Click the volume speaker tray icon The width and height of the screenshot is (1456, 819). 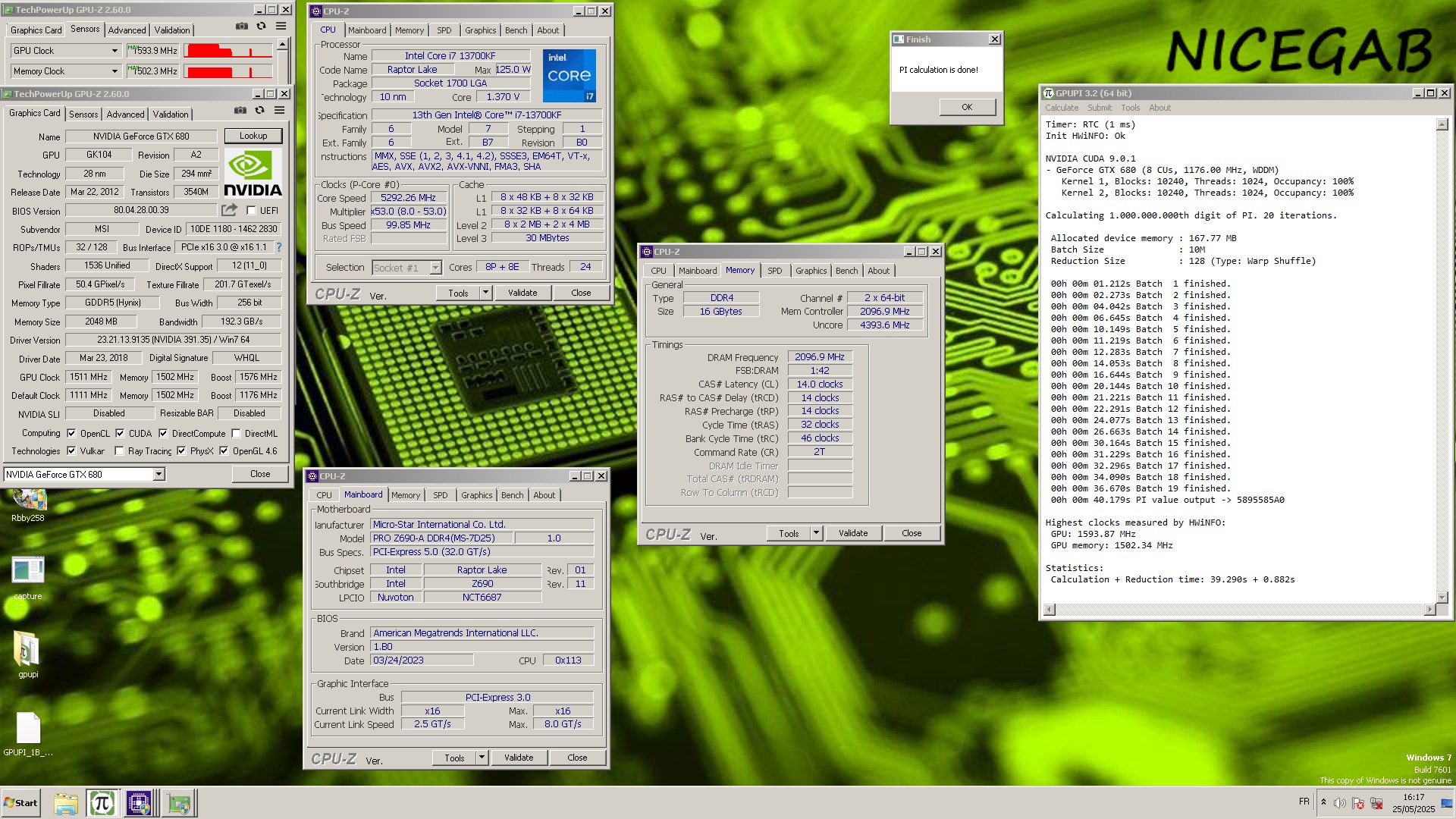click(x=1340, y=803)
